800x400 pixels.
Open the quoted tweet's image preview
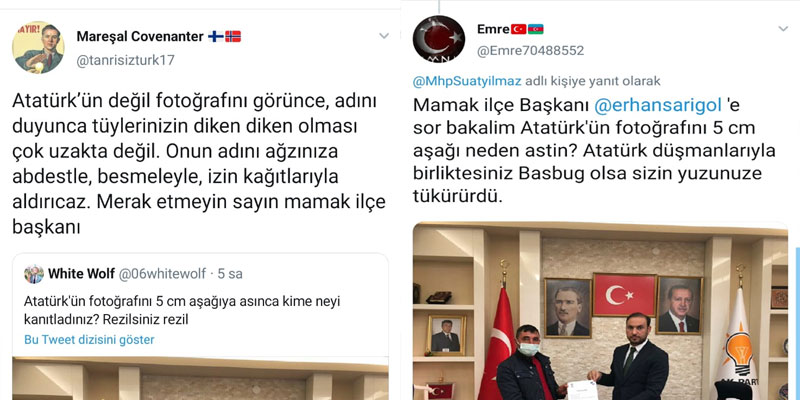pos(200,378)
